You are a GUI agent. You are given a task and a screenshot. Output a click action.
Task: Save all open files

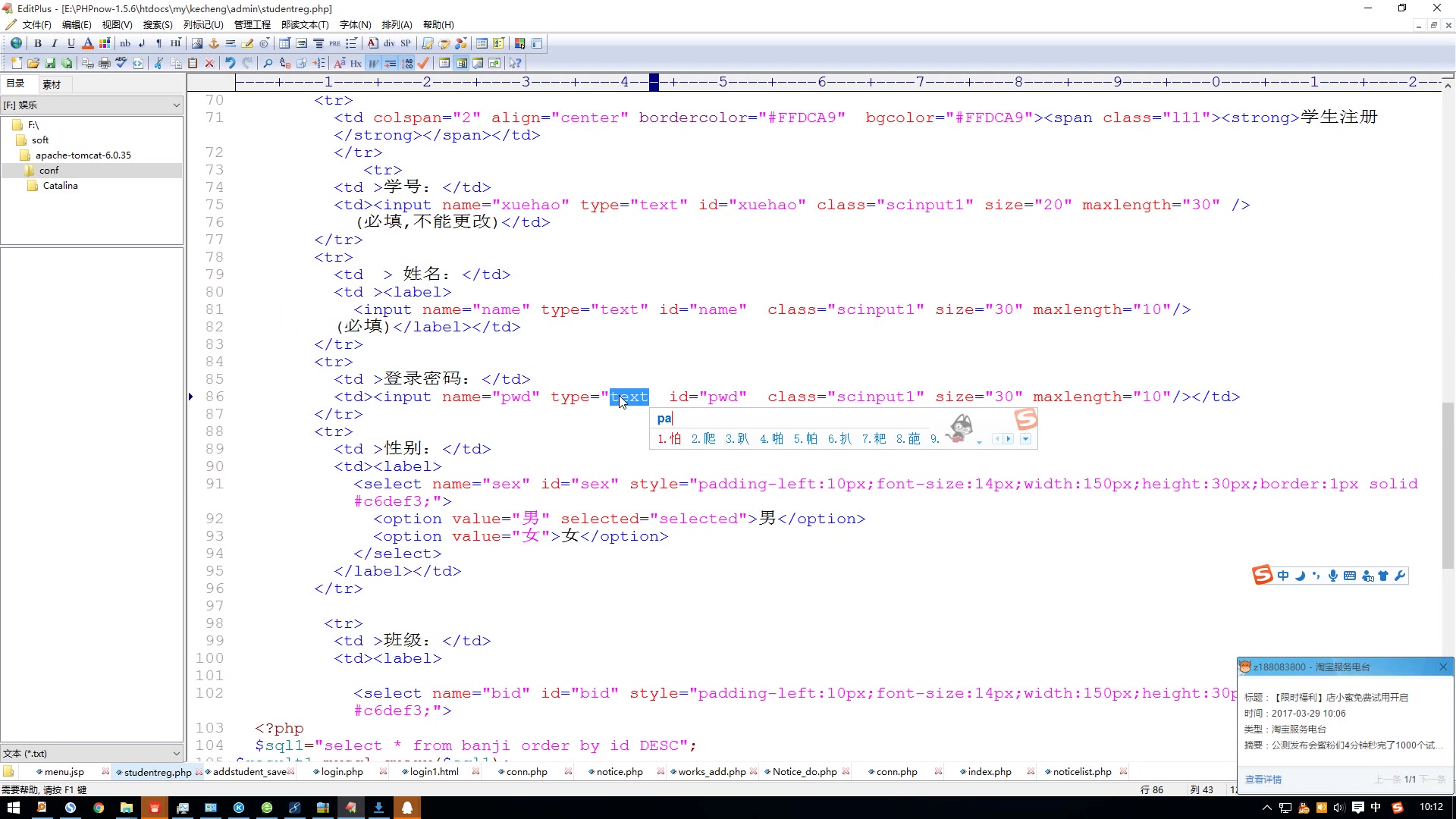[67, 63]
